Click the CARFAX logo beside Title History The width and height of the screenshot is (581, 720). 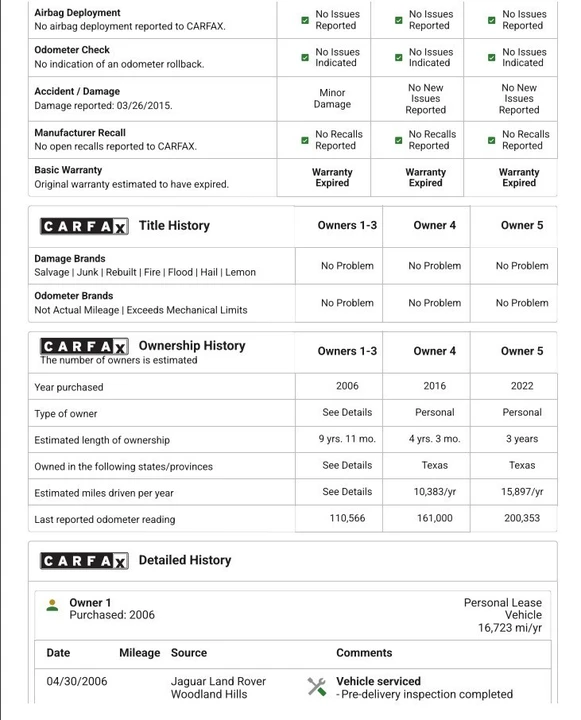(x=84, y=226)
